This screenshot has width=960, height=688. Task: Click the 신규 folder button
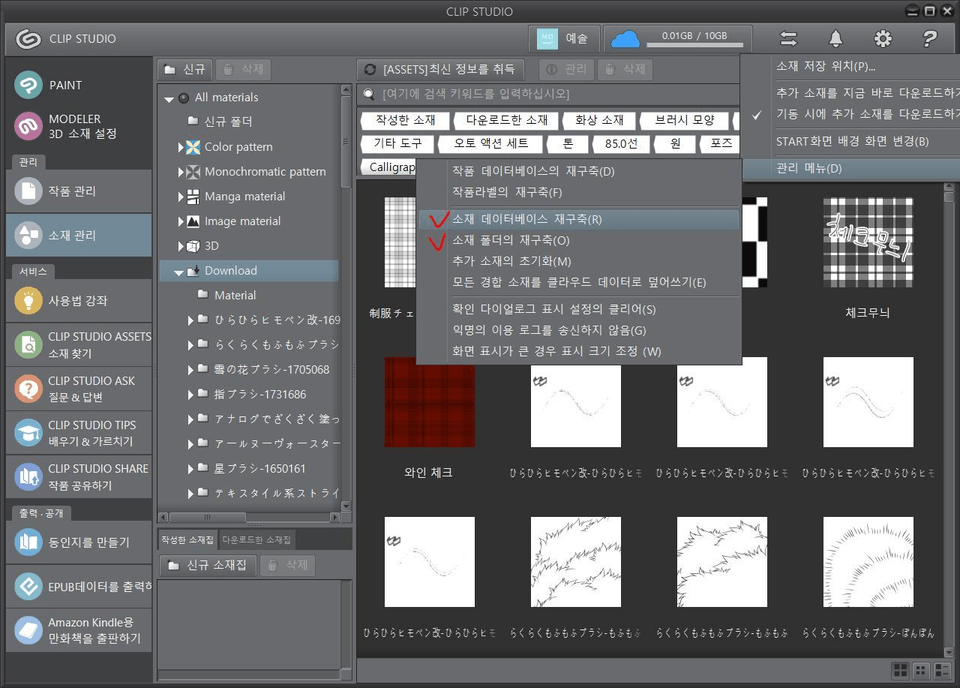point(186,69)
